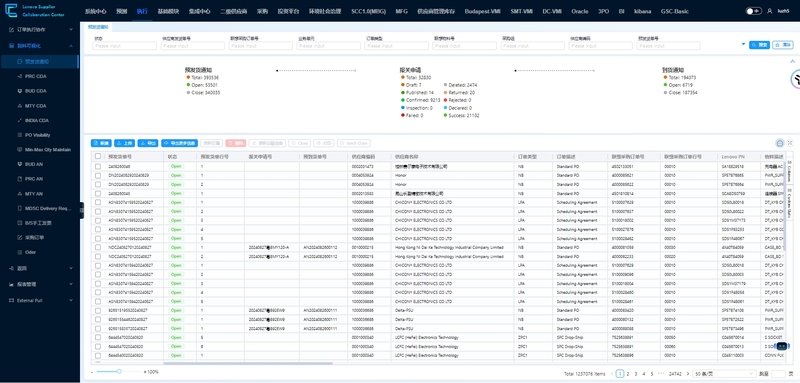Open PRC CDA in the sidebar
Image resolution: width=800 pixels, height=383 pixels.
[36, 76]
